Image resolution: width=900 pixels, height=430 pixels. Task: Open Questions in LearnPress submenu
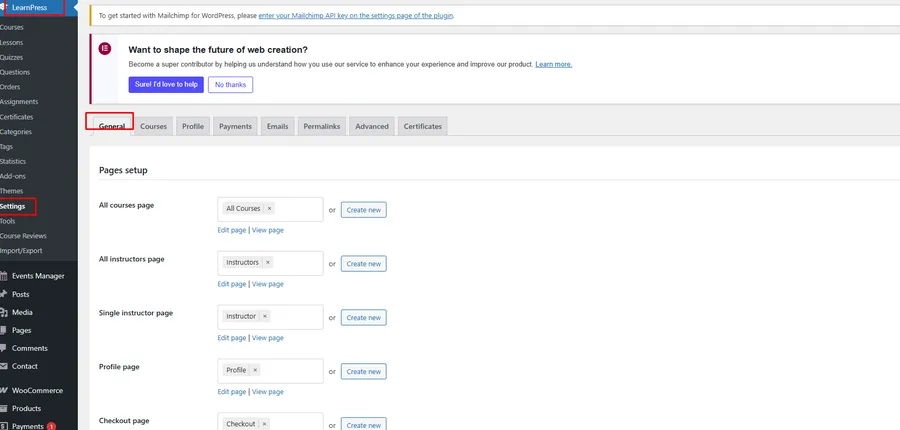click(15, 72)
